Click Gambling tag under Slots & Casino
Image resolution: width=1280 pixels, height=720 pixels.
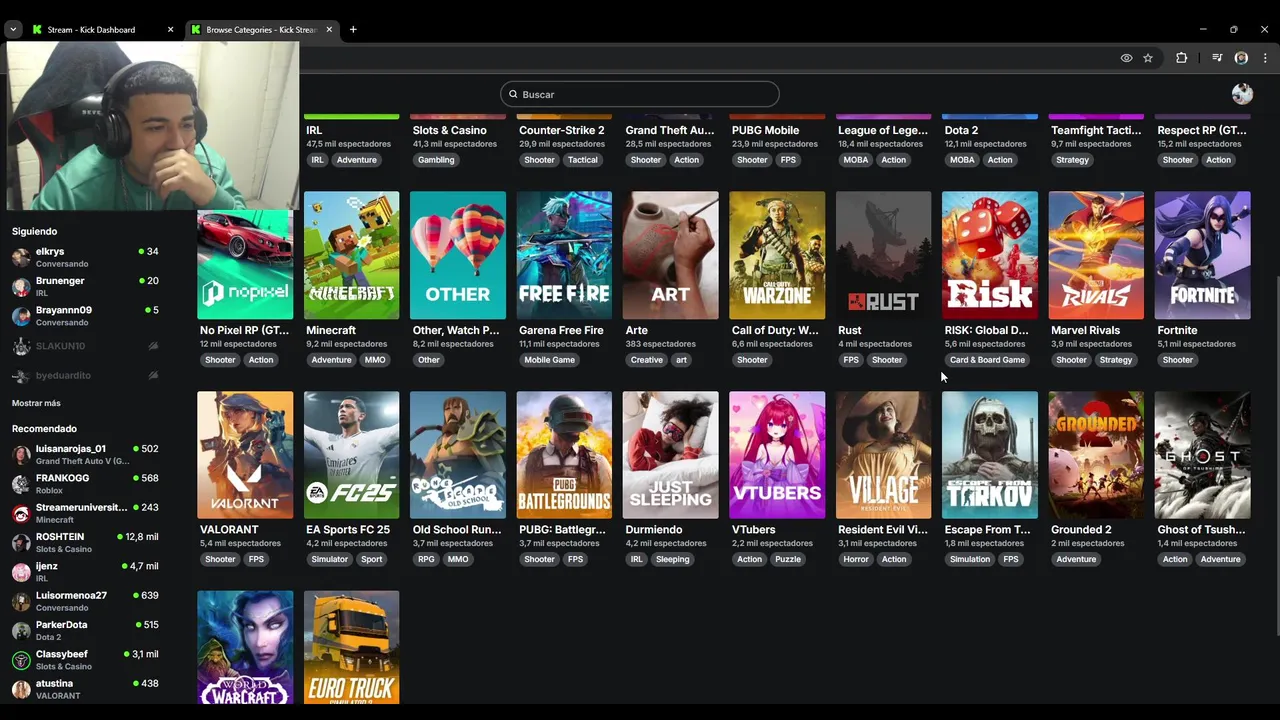436,160
